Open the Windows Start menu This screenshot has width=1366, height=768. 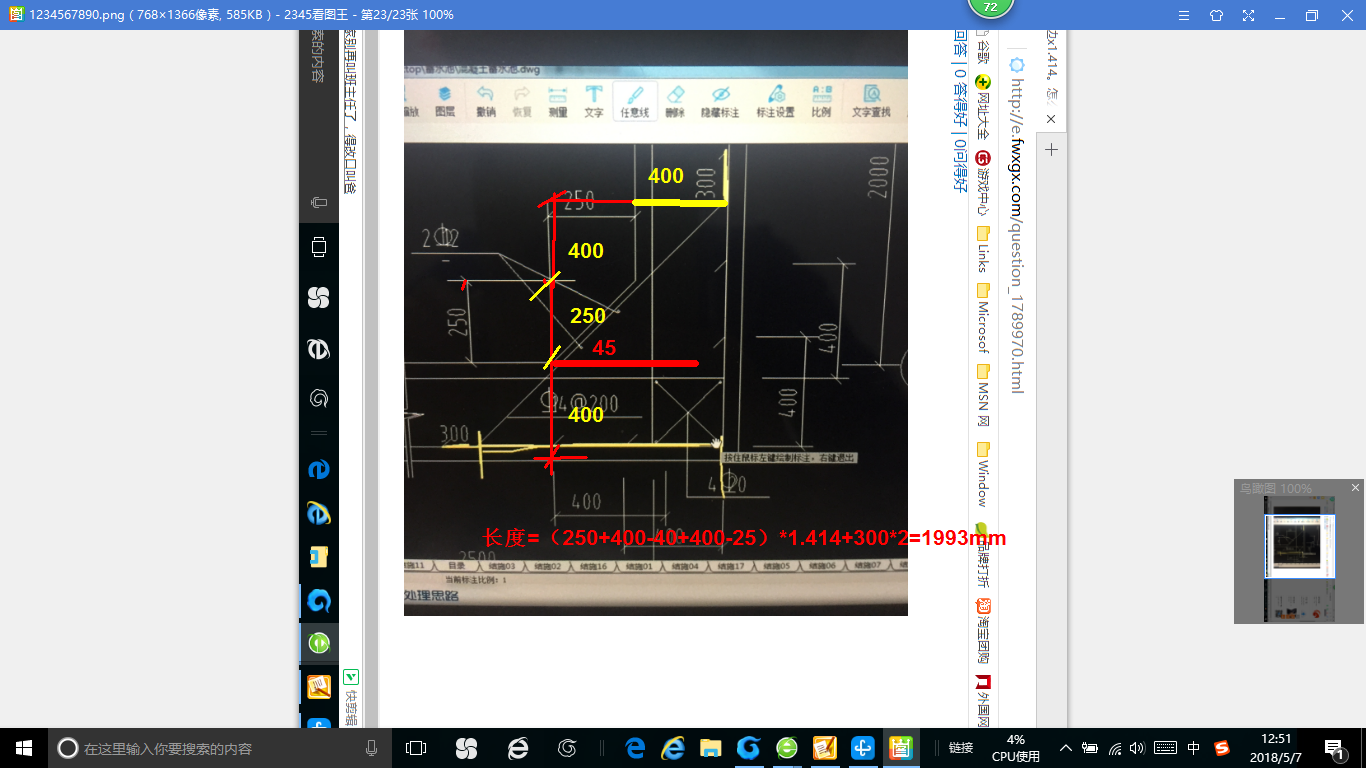(23, 747)
